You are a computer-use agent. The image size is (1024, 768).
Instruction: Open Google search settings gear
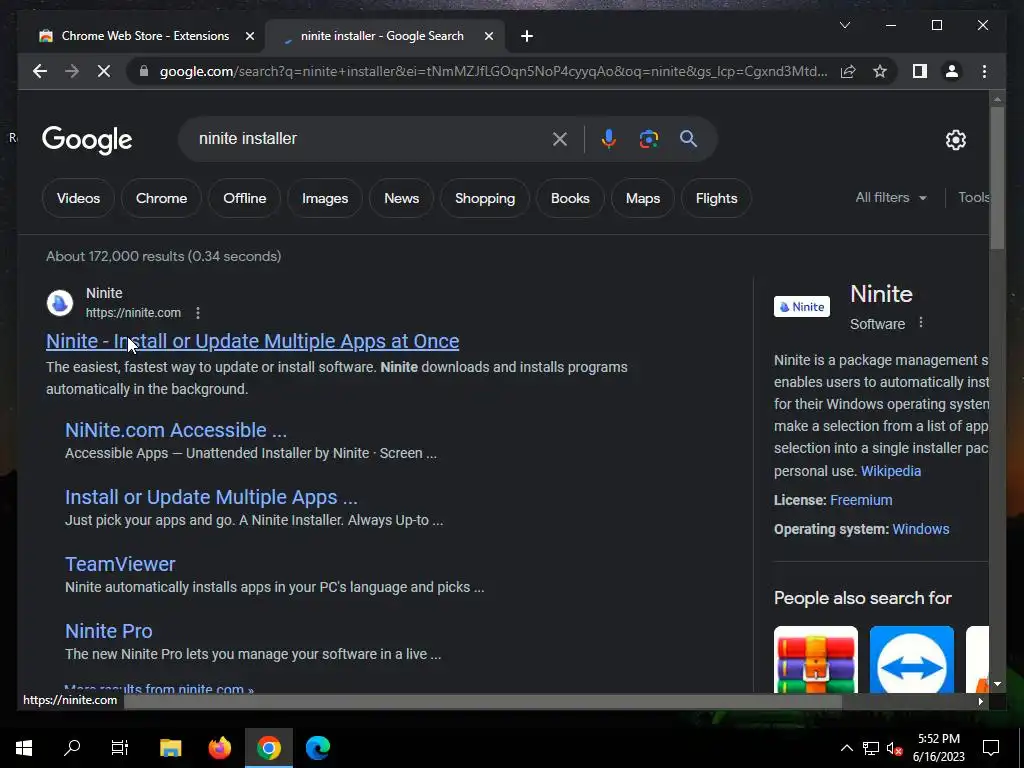click(955, 139)
